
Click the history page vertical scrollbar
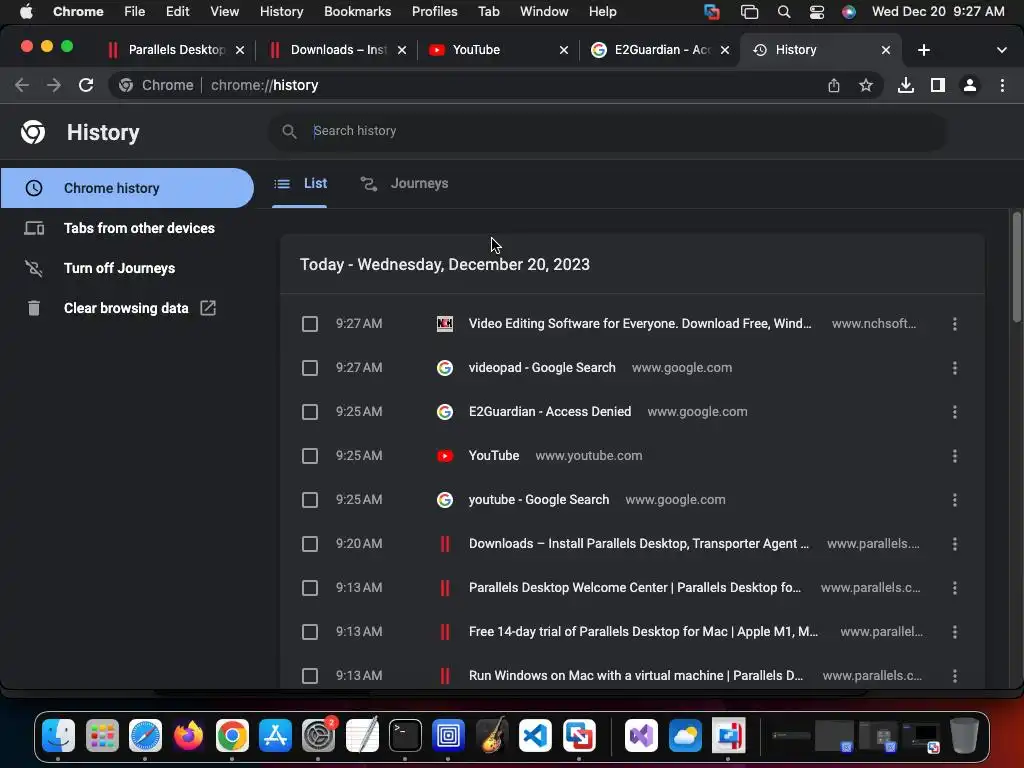[1016, 266]
